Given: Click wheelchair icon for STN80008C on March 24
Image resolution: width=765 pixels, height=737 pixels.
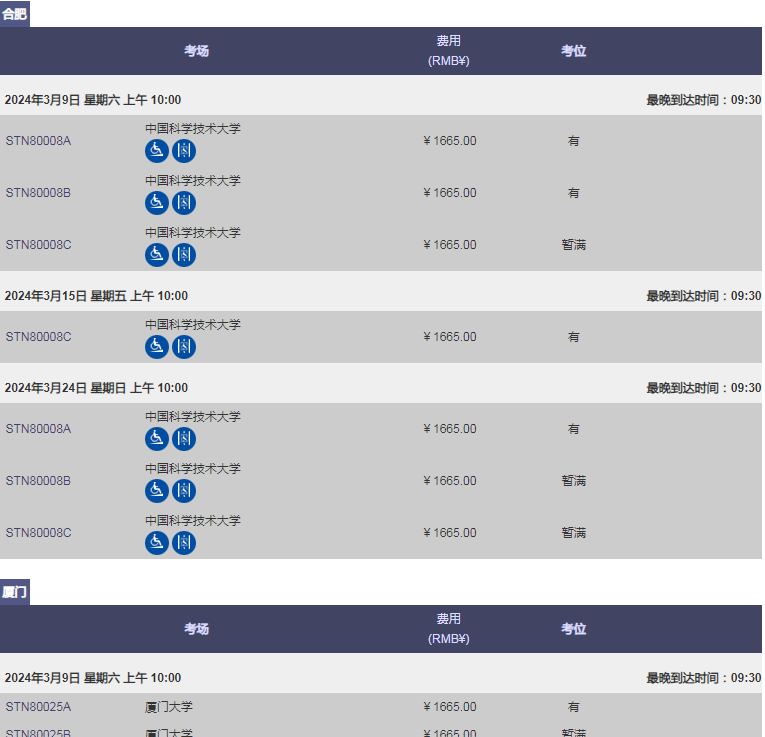Looking at the screenshot, I should tap(156, 543).
